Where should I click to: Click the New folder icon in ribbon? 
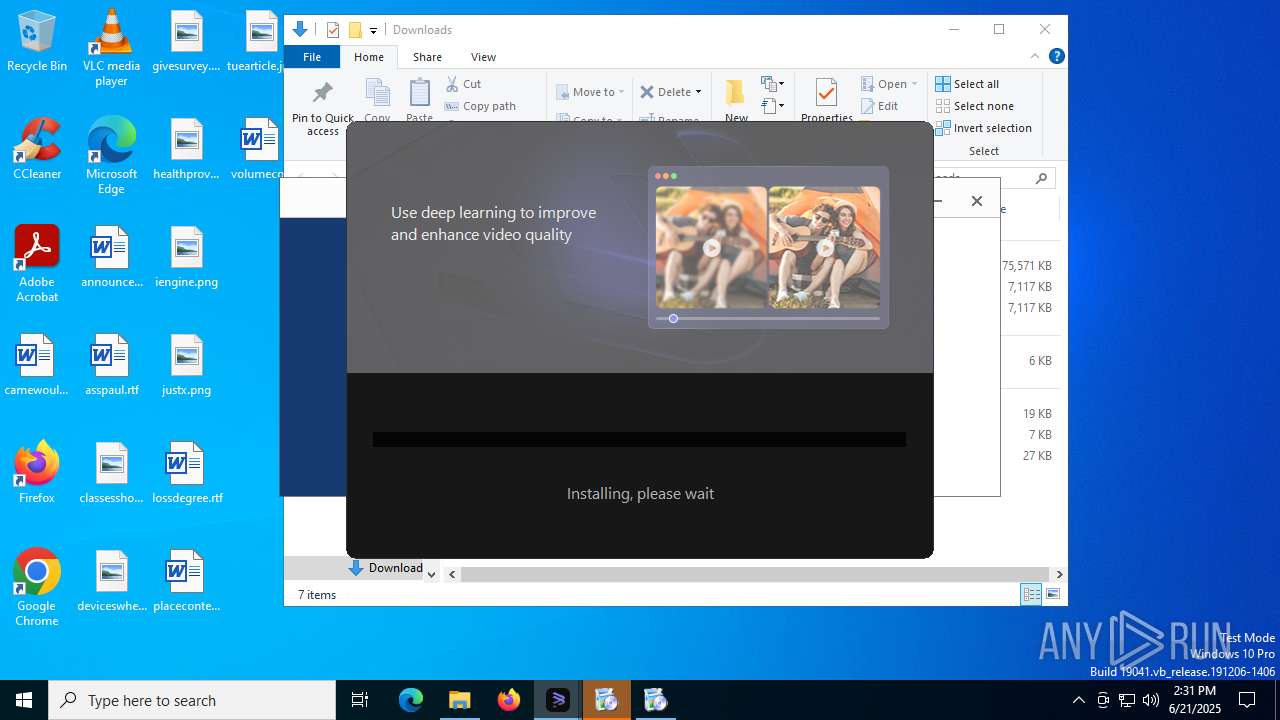coord(736,99)
